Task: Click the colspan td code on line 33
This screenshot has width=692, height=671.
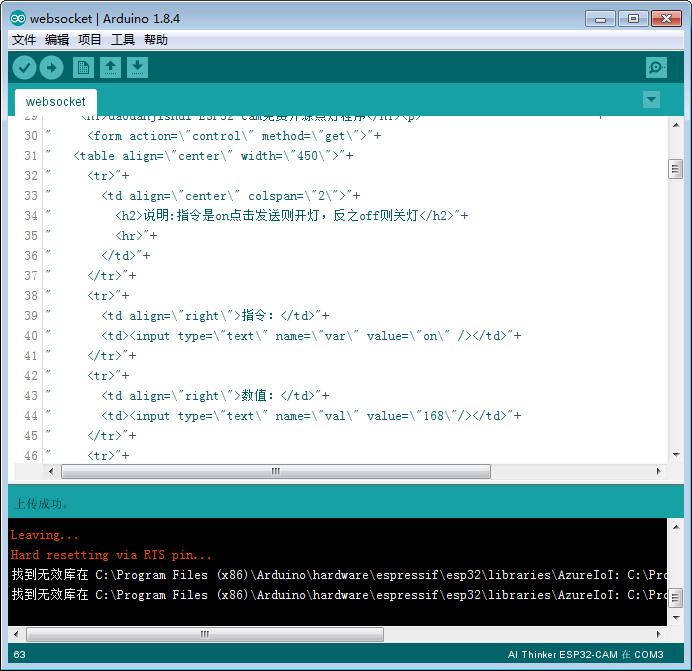Action: [231, 196]
